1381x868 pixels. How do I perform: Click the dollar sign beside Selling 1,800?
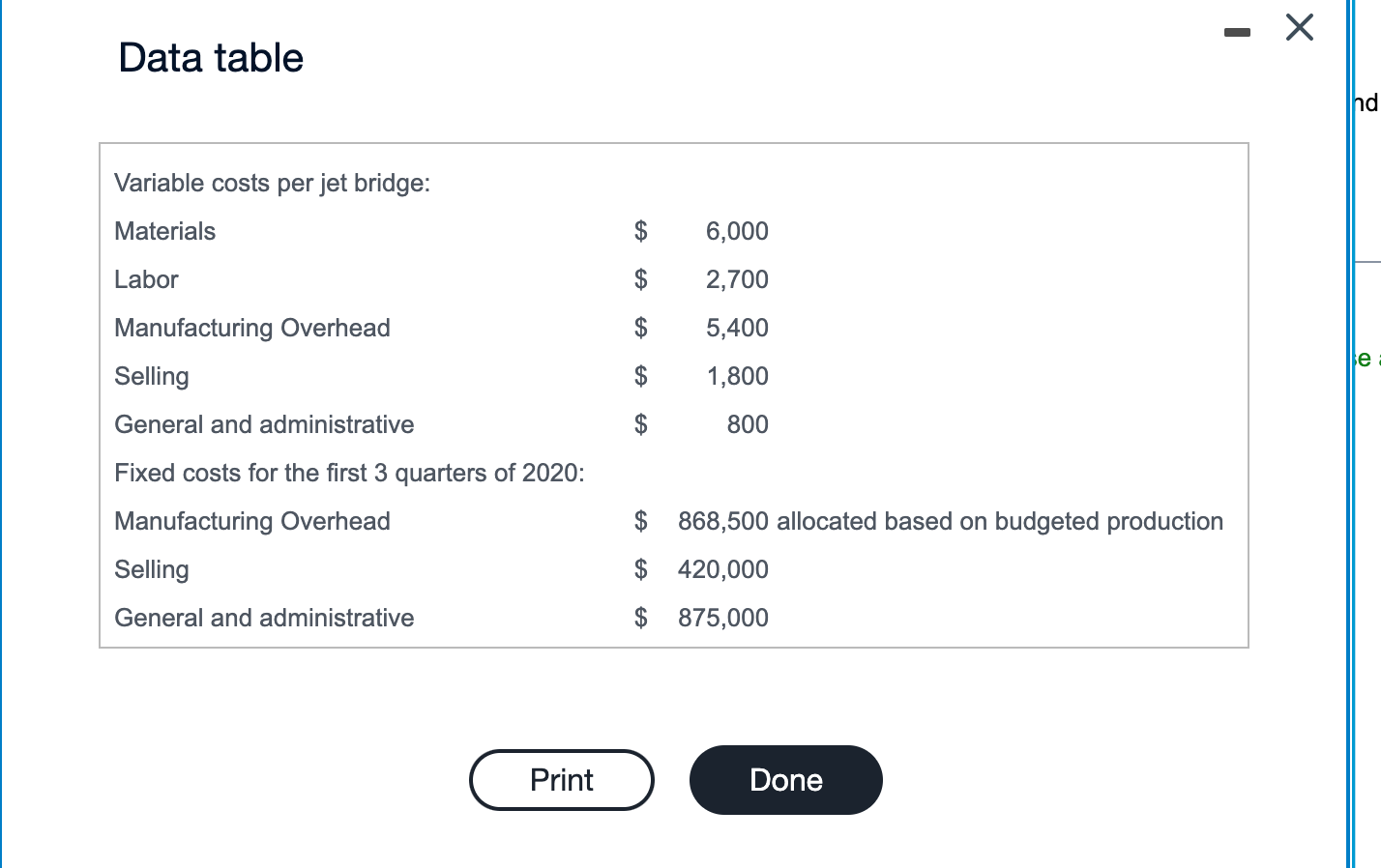coord(639,376)
